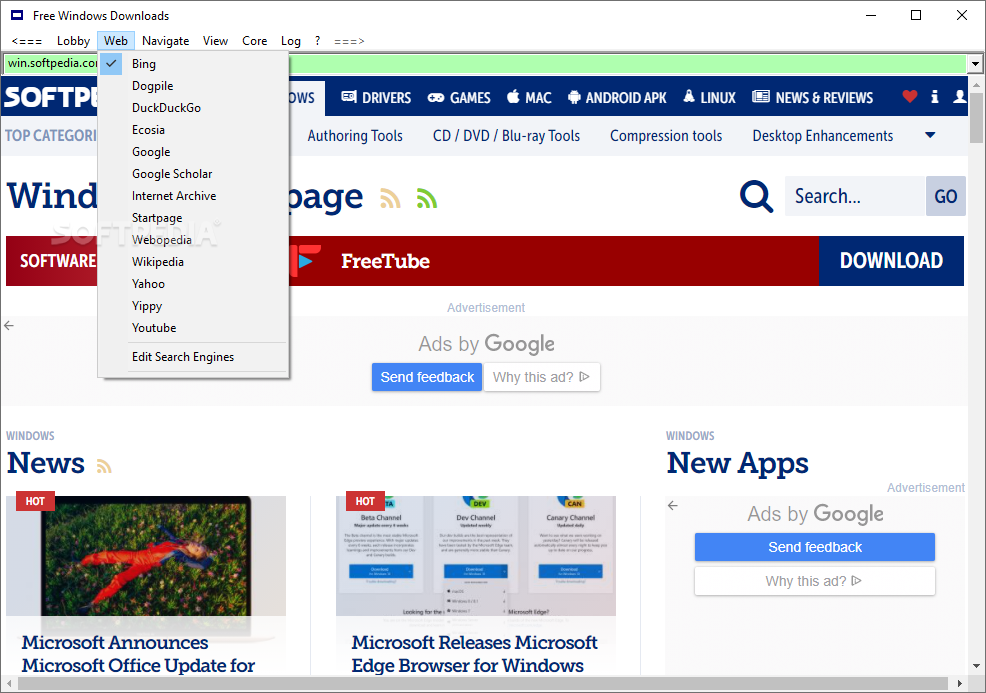Click in the Softpedia Search field
Image resolution: width=986 pixels, height=693 pixels.
coord(855,197)
